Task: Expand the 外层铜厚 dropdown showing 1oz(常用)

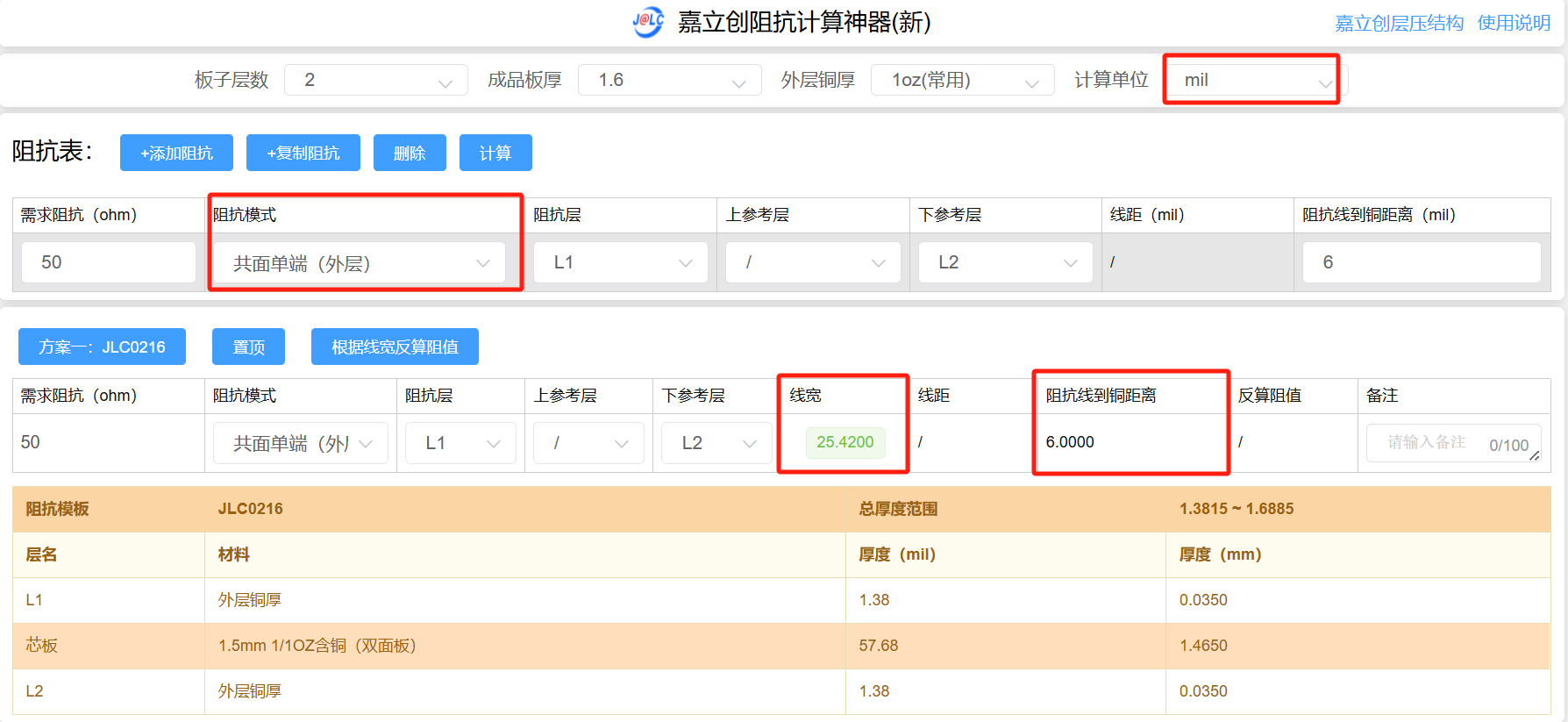Action: pos(963,80)
